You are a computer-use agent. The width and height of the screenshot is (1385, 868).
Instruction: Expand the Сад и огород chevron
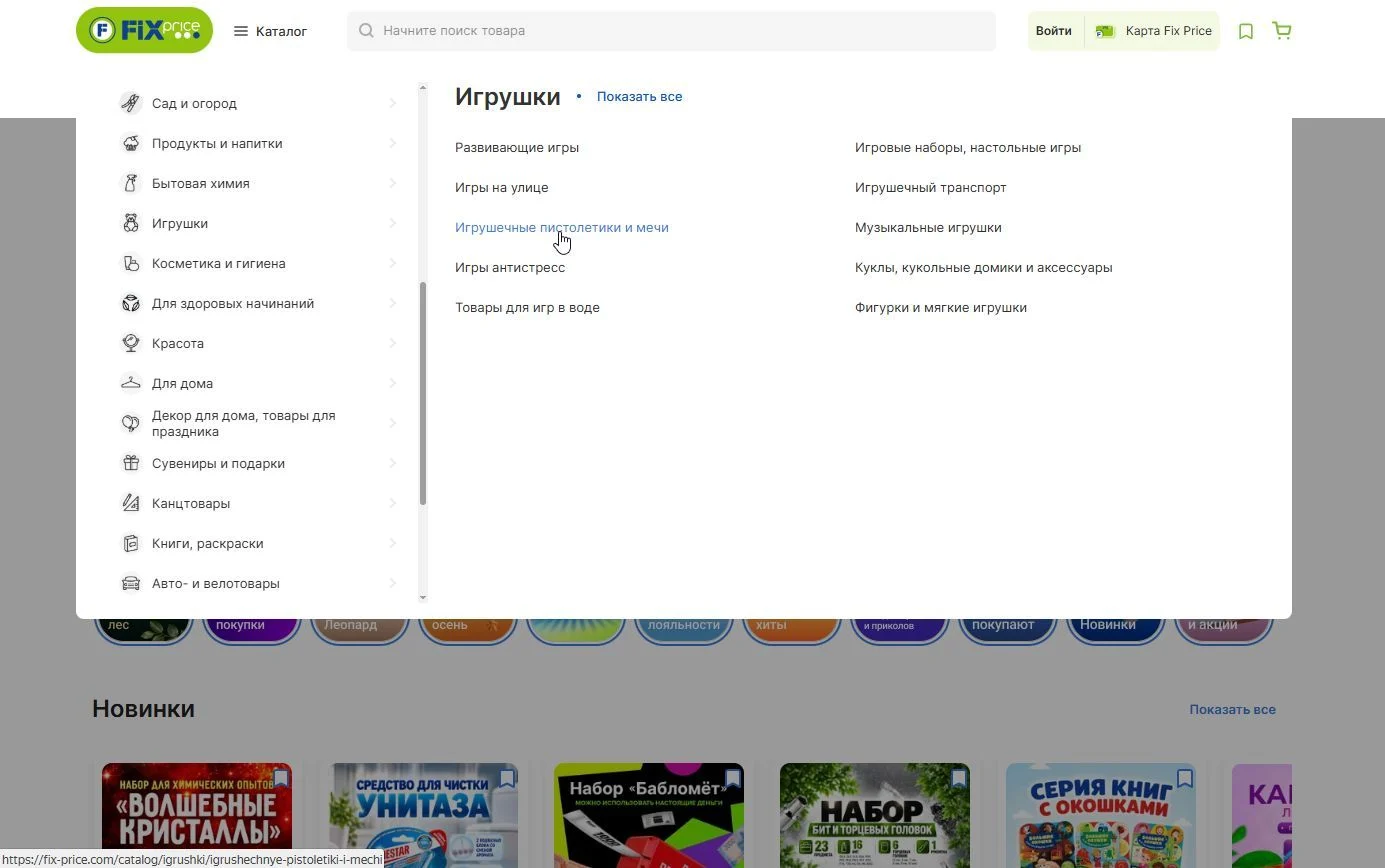pos(392,103)
